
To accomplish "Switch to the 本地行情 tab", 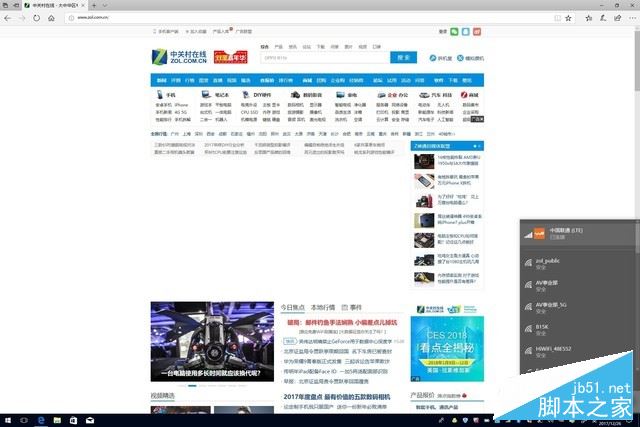I will tap(323, 307).
